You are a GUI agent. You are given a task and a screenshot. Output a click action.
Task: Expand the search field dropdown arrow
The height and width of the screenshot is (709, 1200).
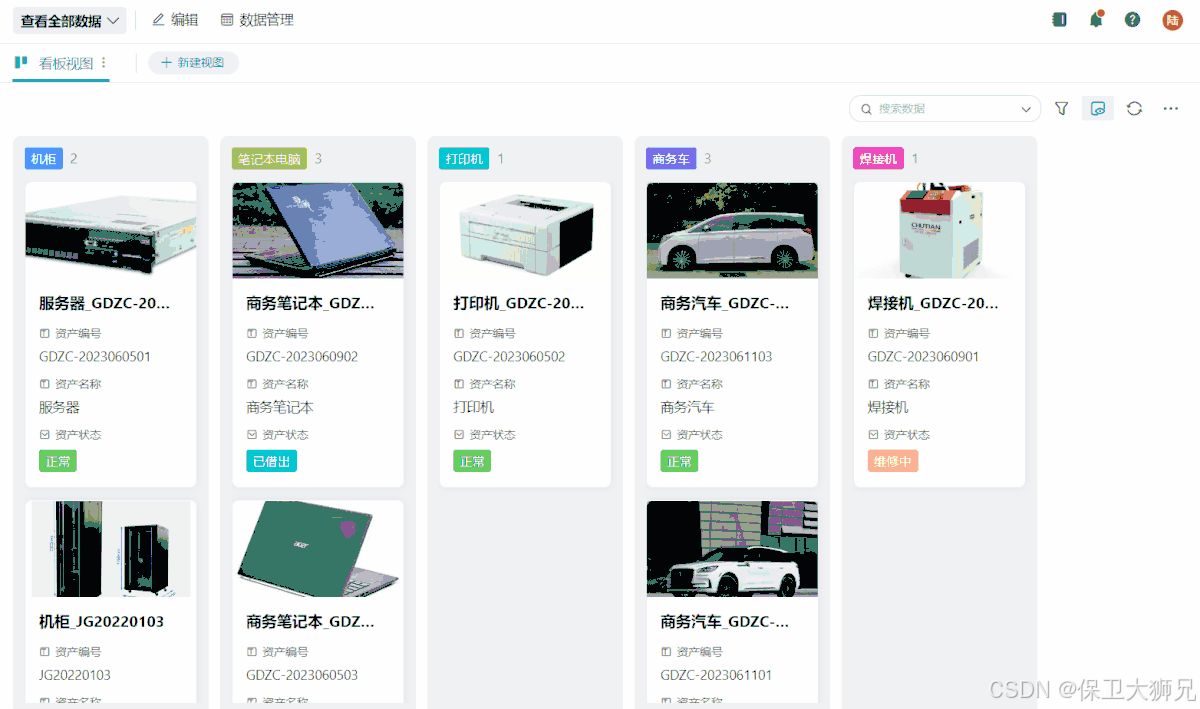coord(1026,109)
